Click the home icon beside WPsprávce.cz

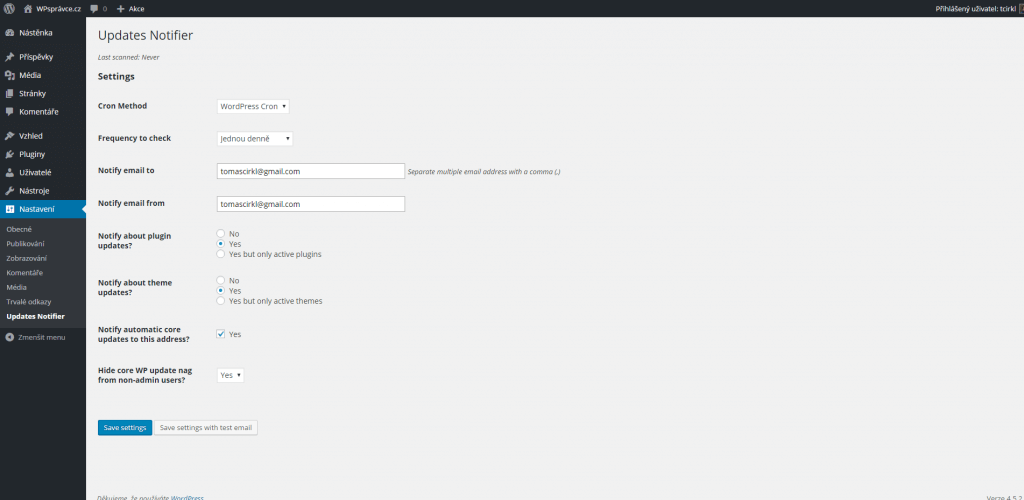[27, 8]
